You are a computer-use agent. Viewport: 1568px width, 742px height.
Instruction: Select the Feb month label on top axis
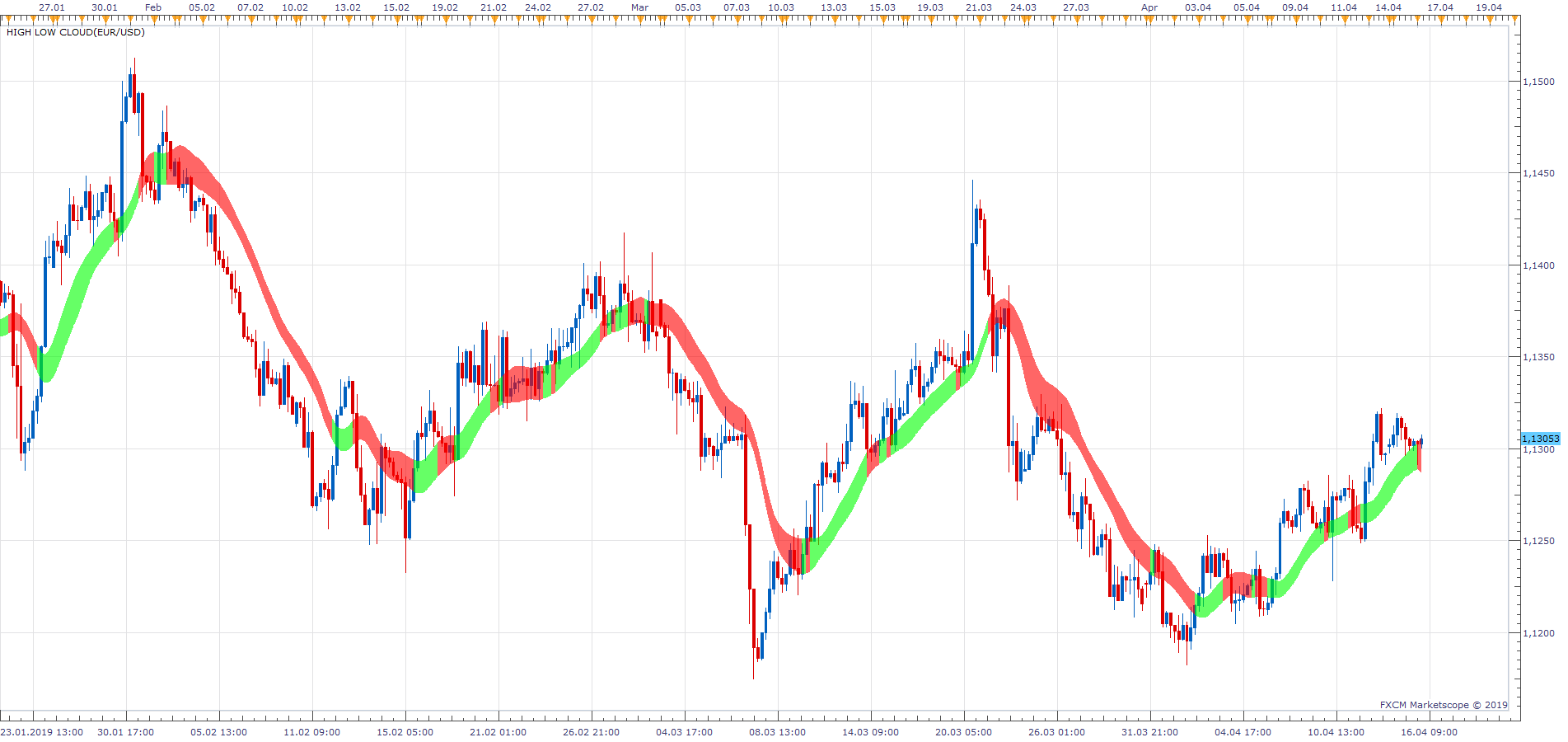click(153, 7)
